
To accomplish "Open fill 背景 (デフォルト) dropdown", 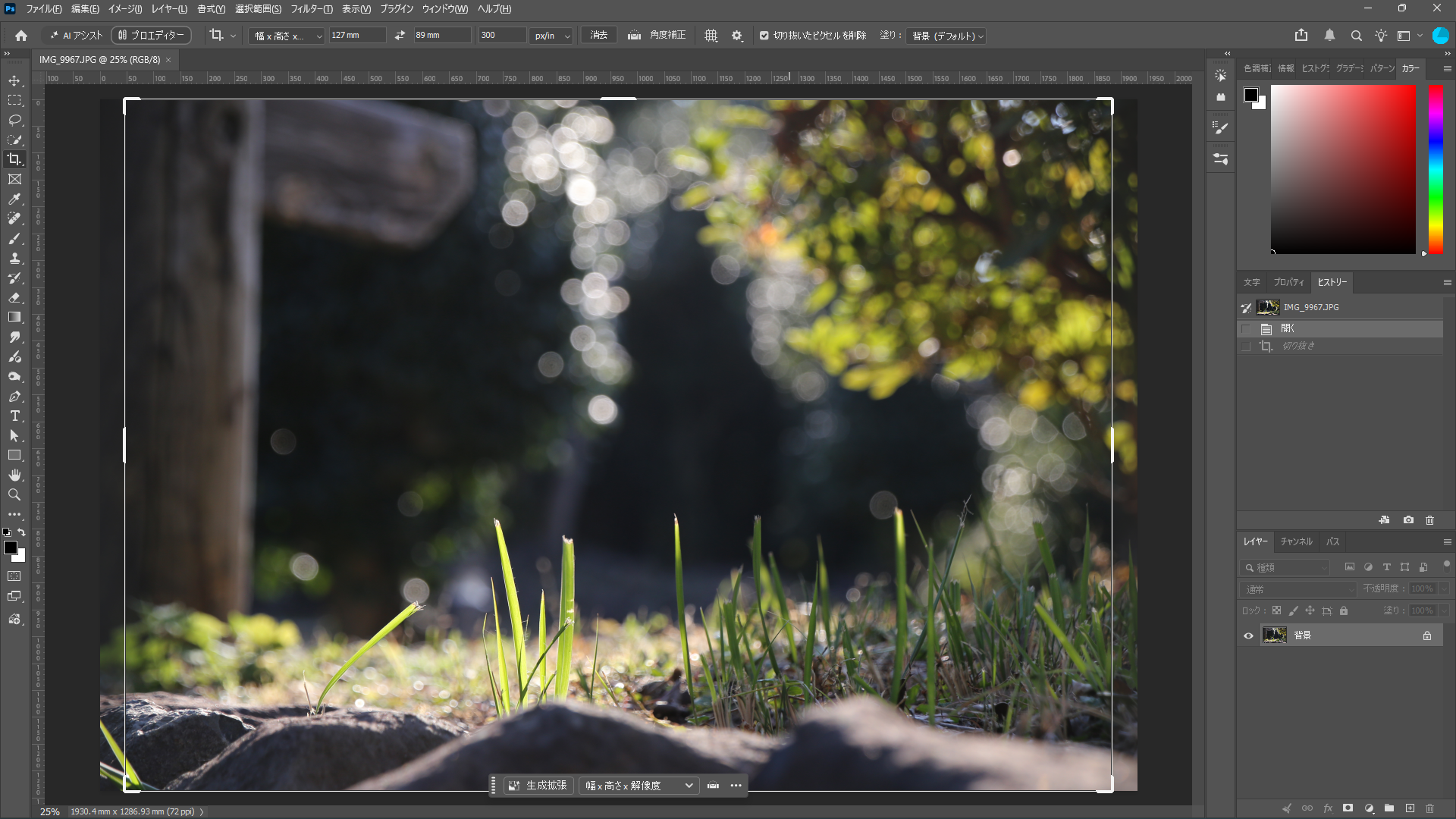I will point(946,36).
